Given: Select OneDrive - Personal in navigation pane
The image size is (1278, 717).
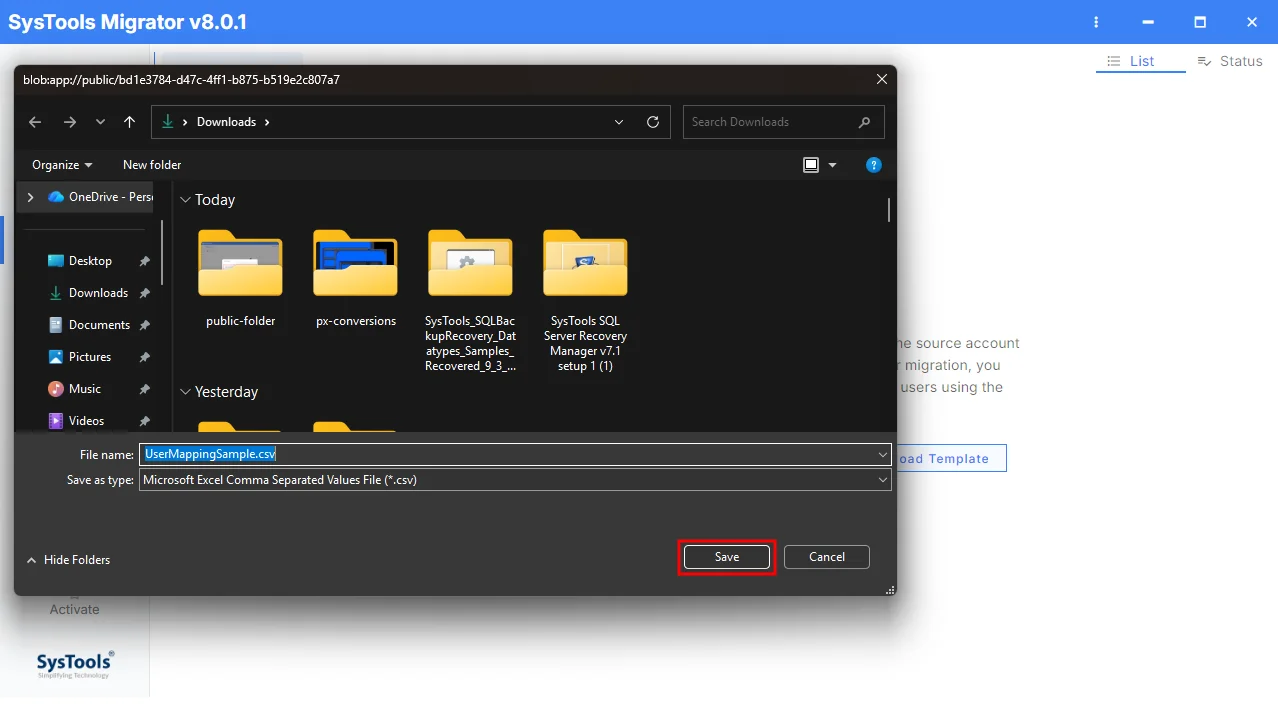Looking at the screenshot, I should coord(101,197).
